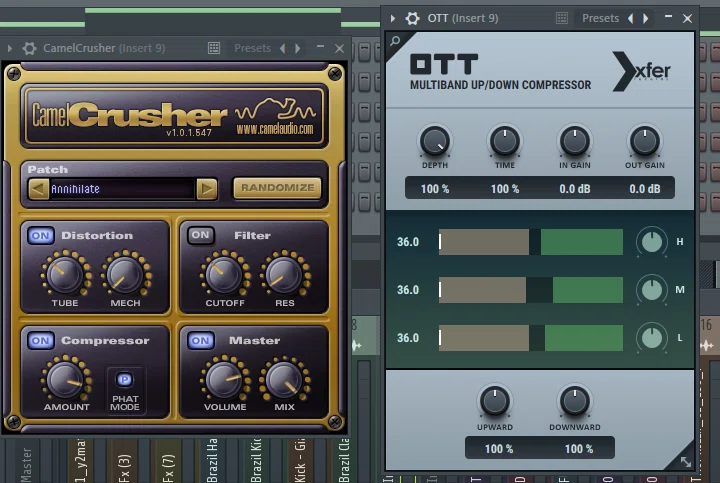The image size is (720, 483).
Task: Click the CamelCrusher grid options icon
Action: pos(214,48)
